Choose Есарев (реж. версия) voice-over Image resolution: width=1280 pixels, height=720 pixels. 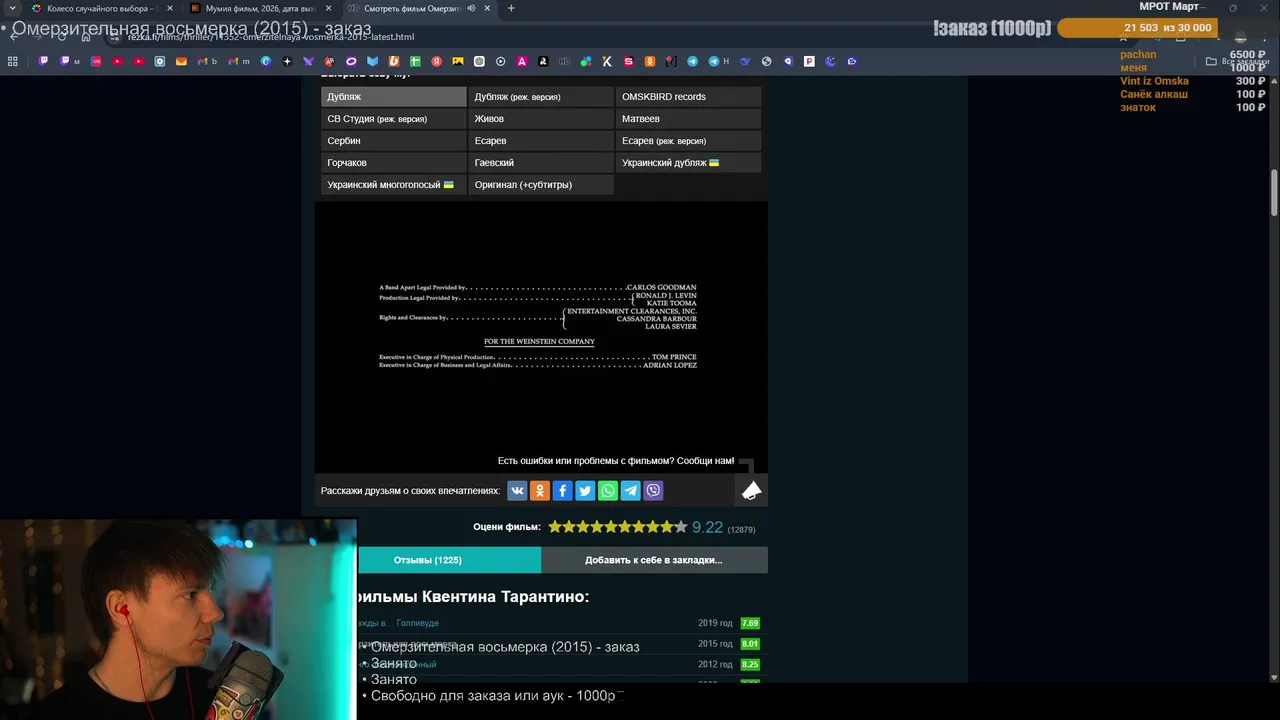pyautogui.click(x=688, y=141)
